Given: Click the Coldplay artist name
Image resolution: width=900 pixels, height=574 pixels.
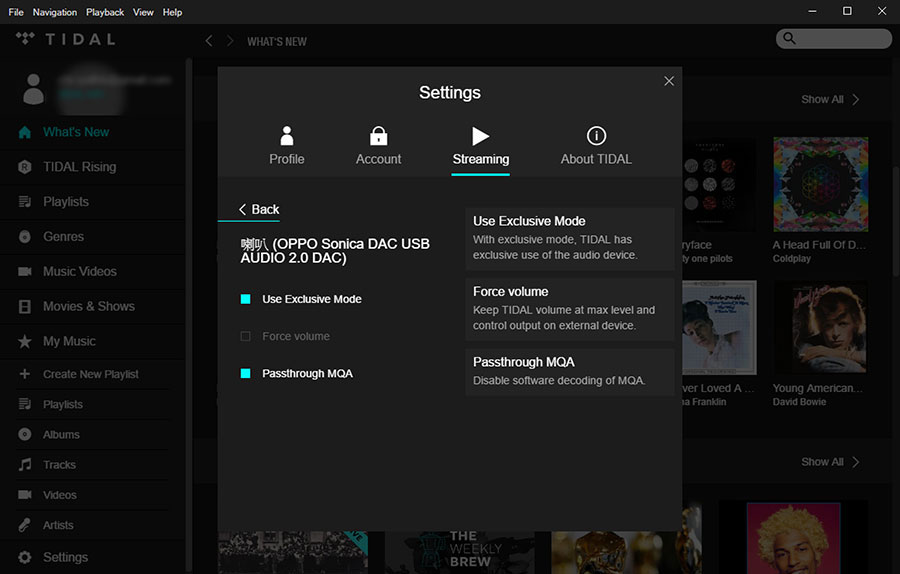Looking at the screenshot, I should tap(792, 258).
